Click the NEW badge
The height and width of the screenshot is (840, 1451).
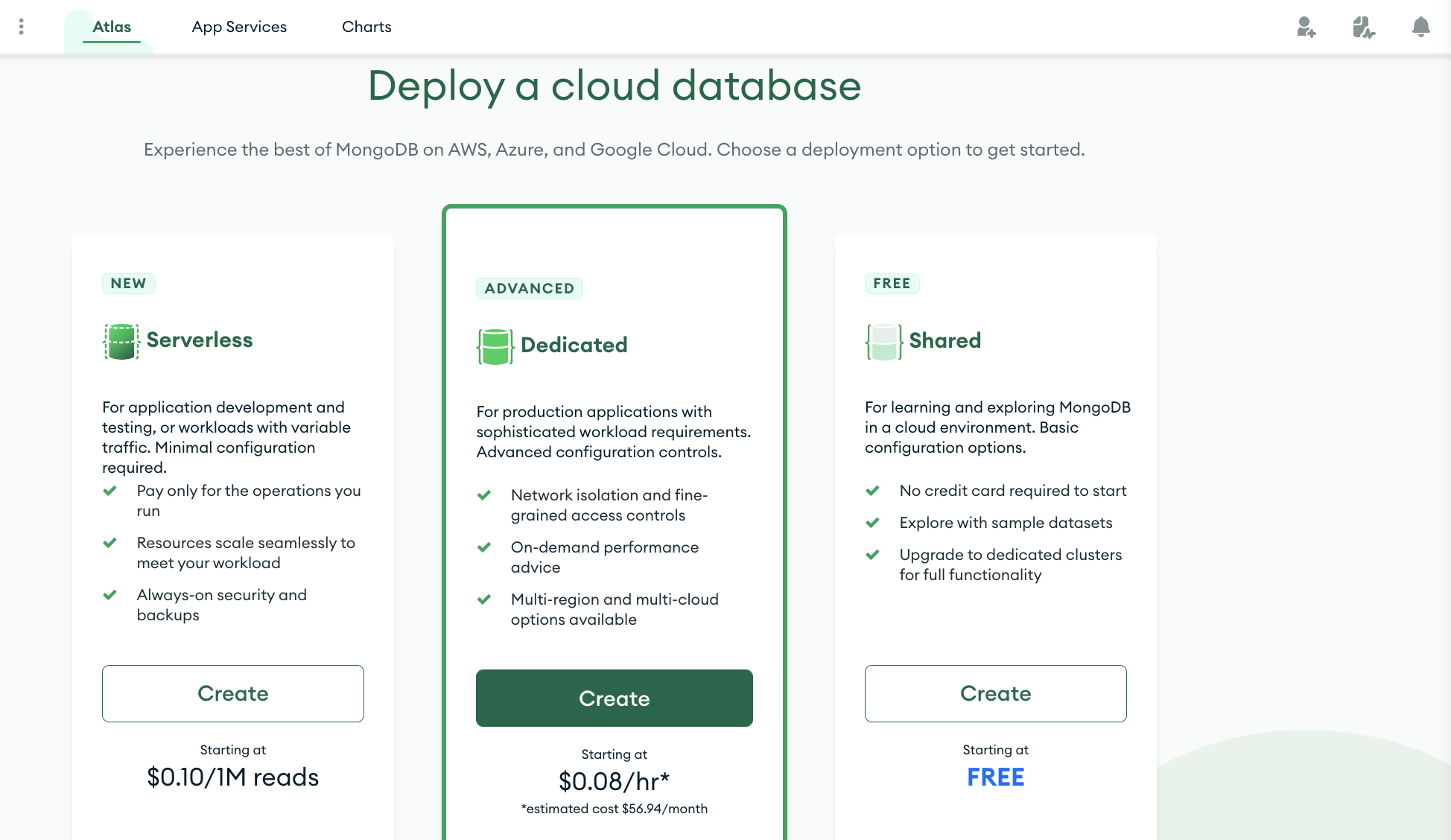click(128, 284)
